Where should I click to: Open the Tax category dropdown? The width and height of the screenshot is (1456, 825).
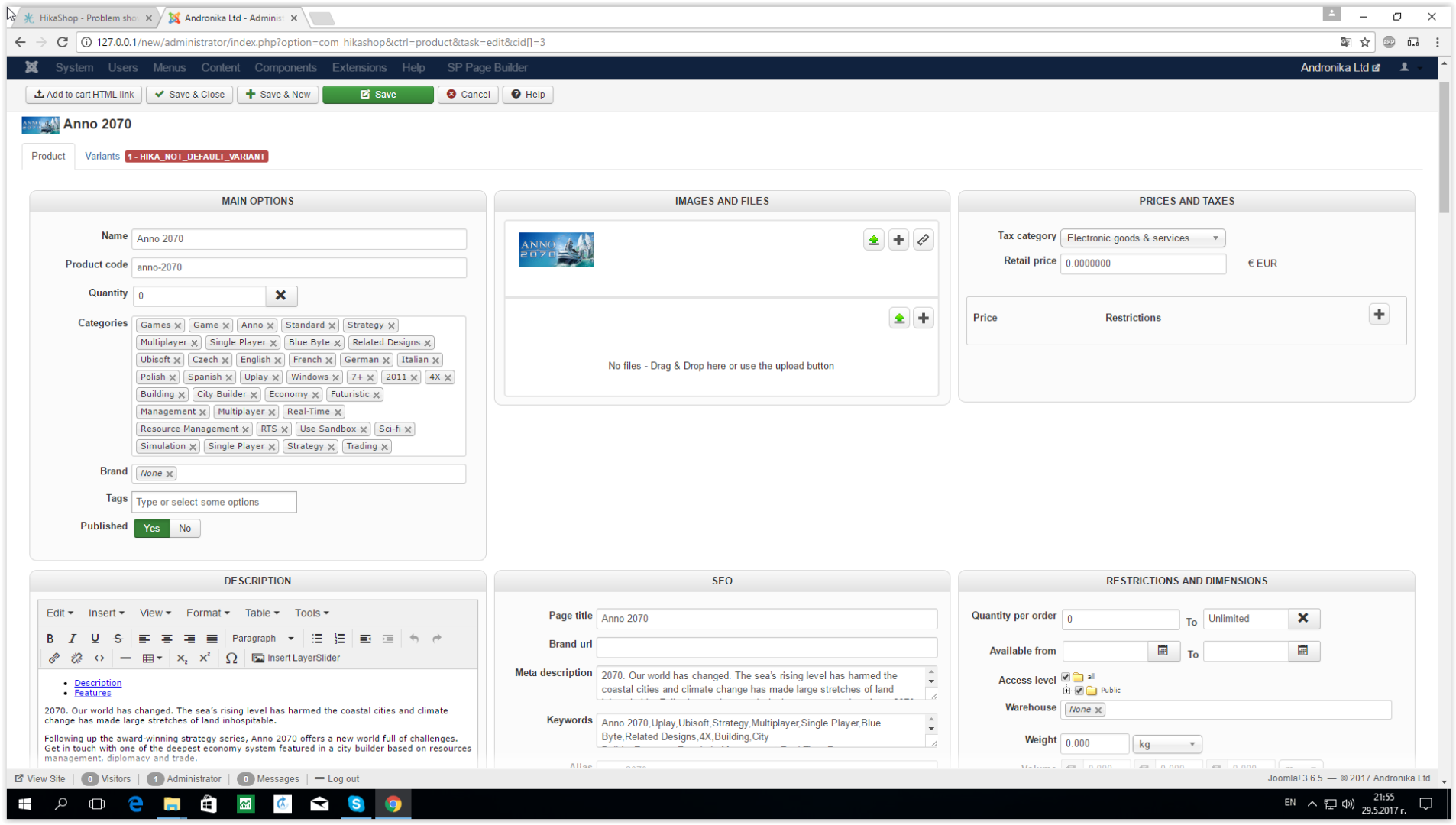pyautogui.click(x=1143, y=238)
